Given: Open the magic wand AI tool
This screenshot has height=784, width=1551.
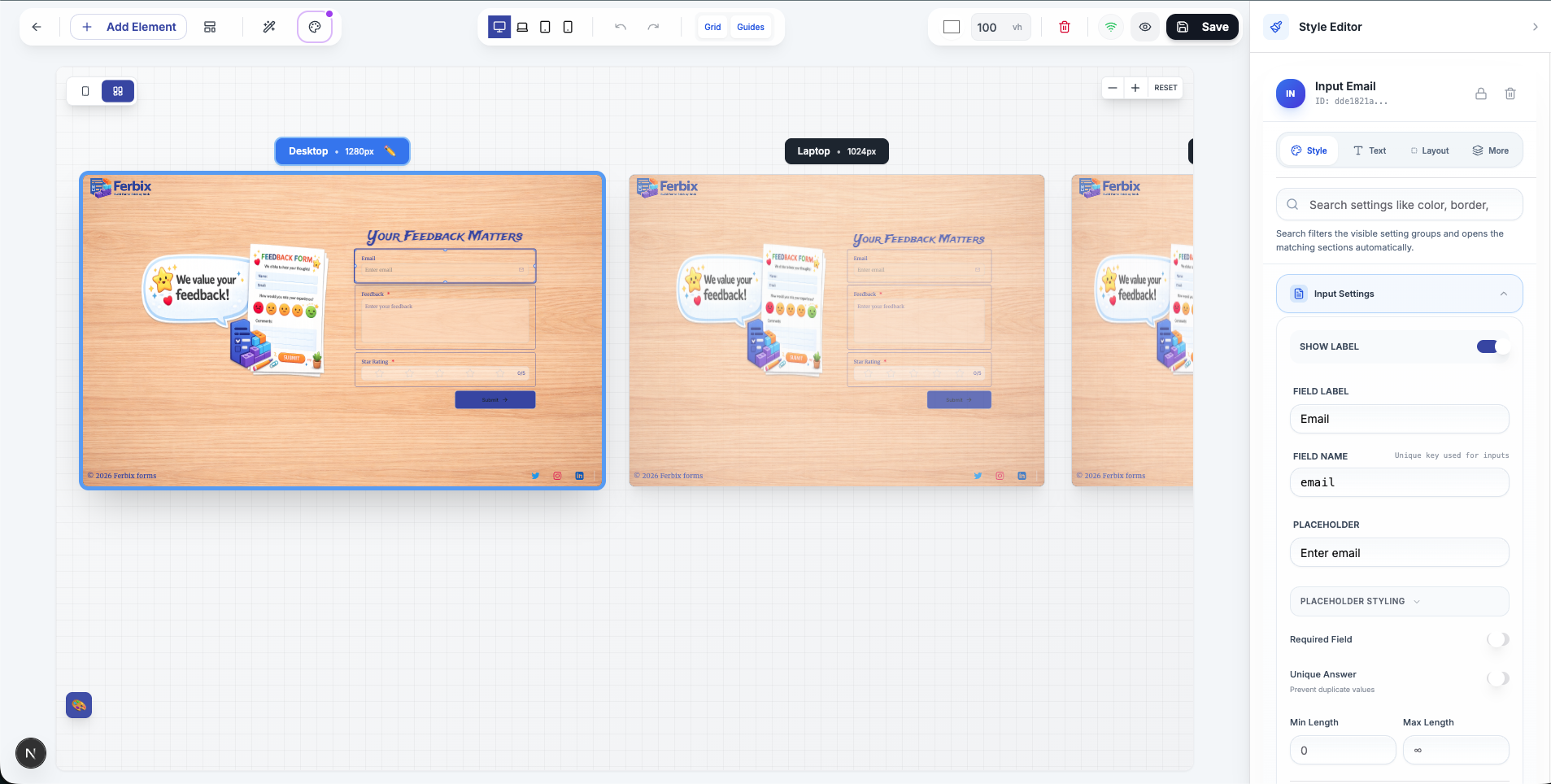Looking at the screenshot, I should click(269, 27).
